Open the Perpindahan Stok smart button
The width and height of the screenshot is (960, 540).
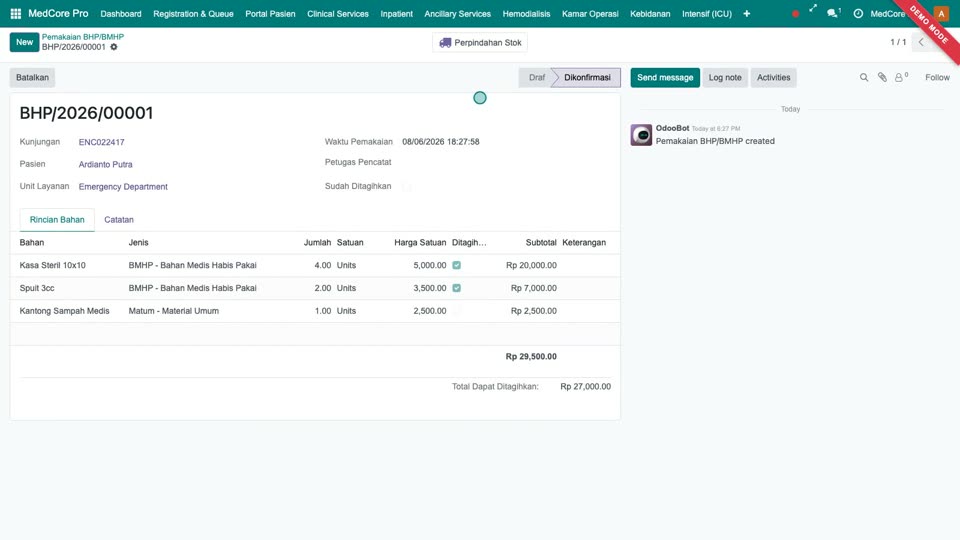(x=480, y=43)
